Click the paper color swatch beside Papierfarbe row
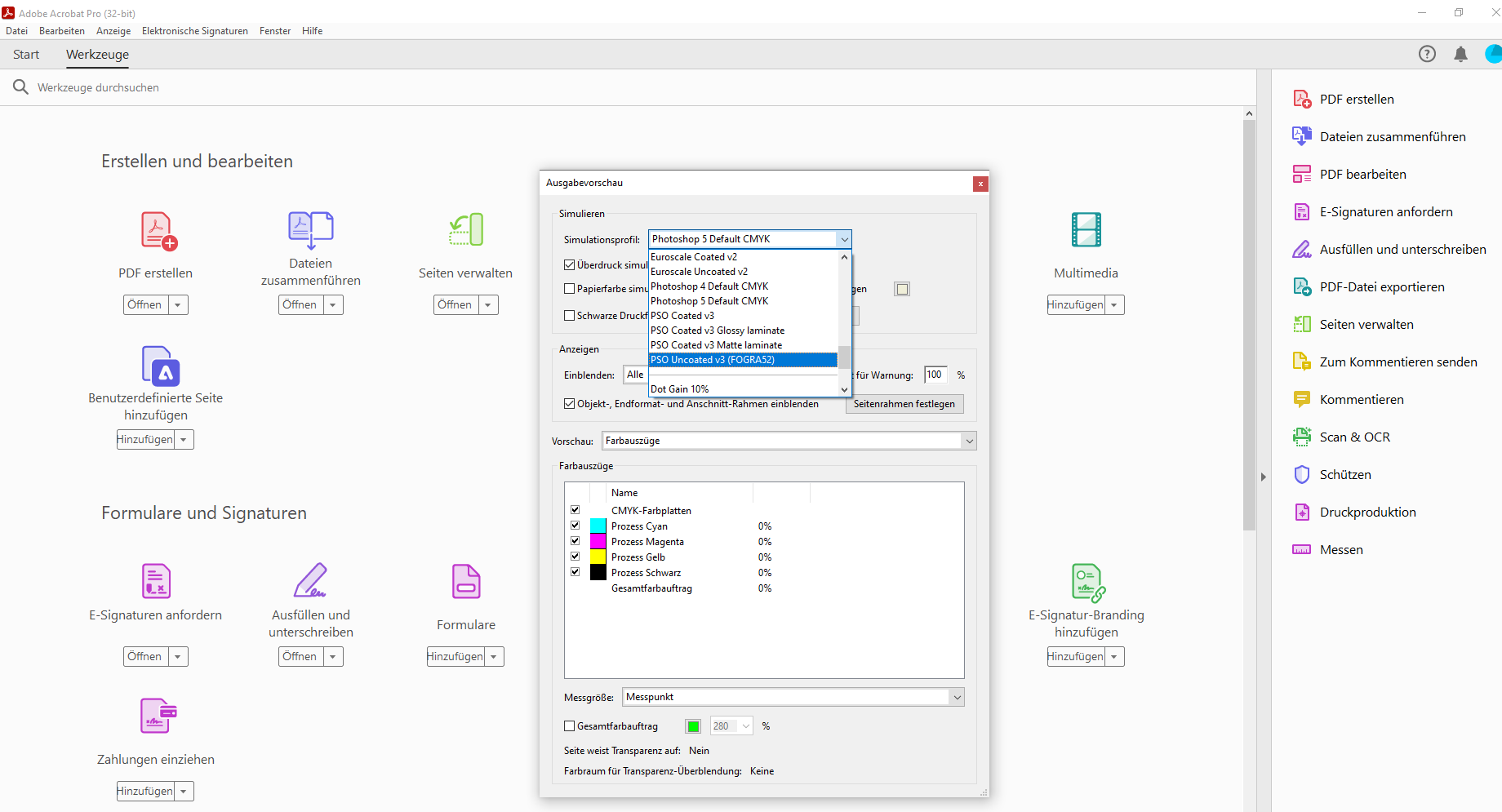 (902, 289)
